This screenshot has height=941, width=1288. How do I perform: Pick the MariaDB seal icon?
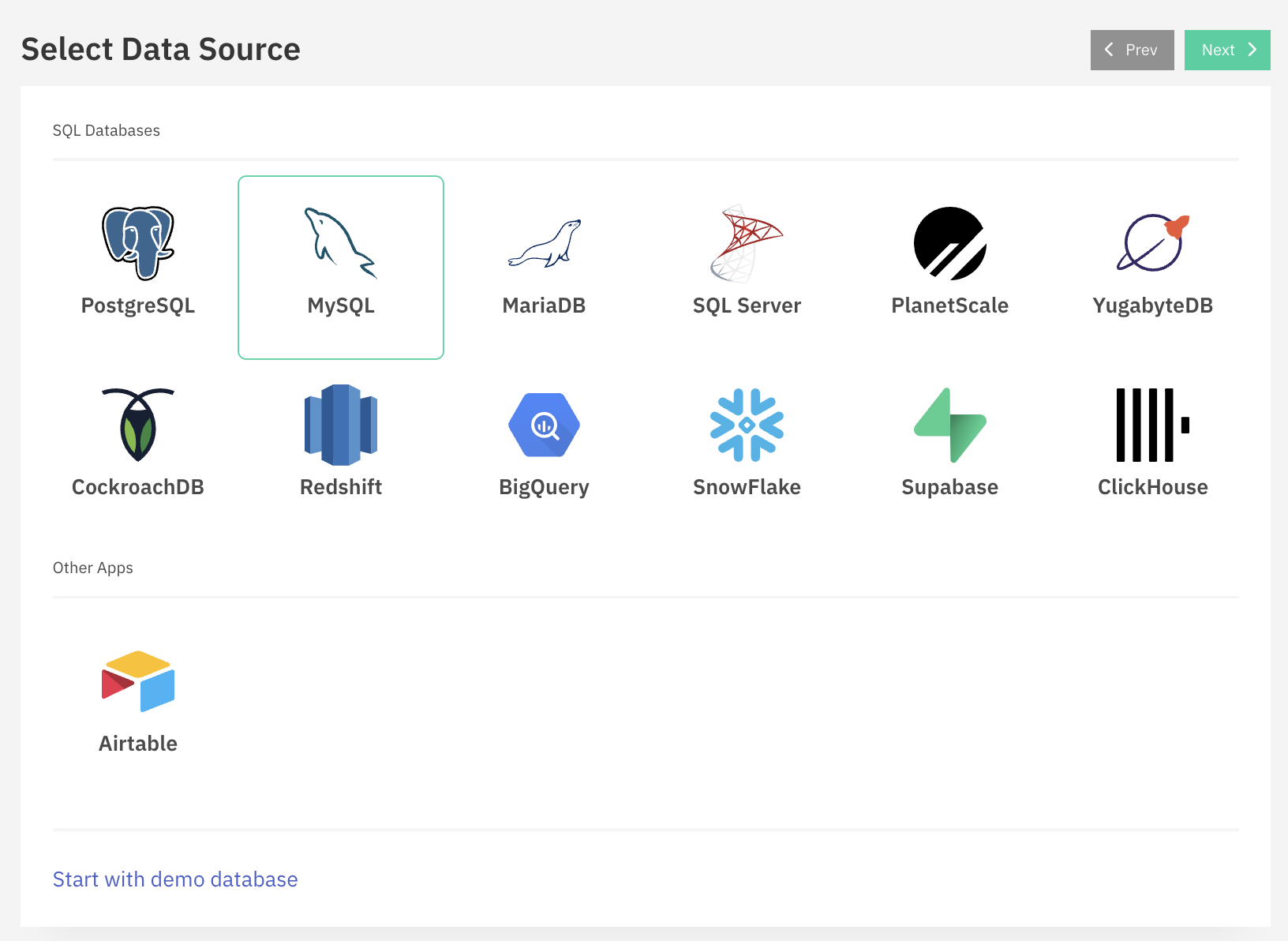pos(544,243)
